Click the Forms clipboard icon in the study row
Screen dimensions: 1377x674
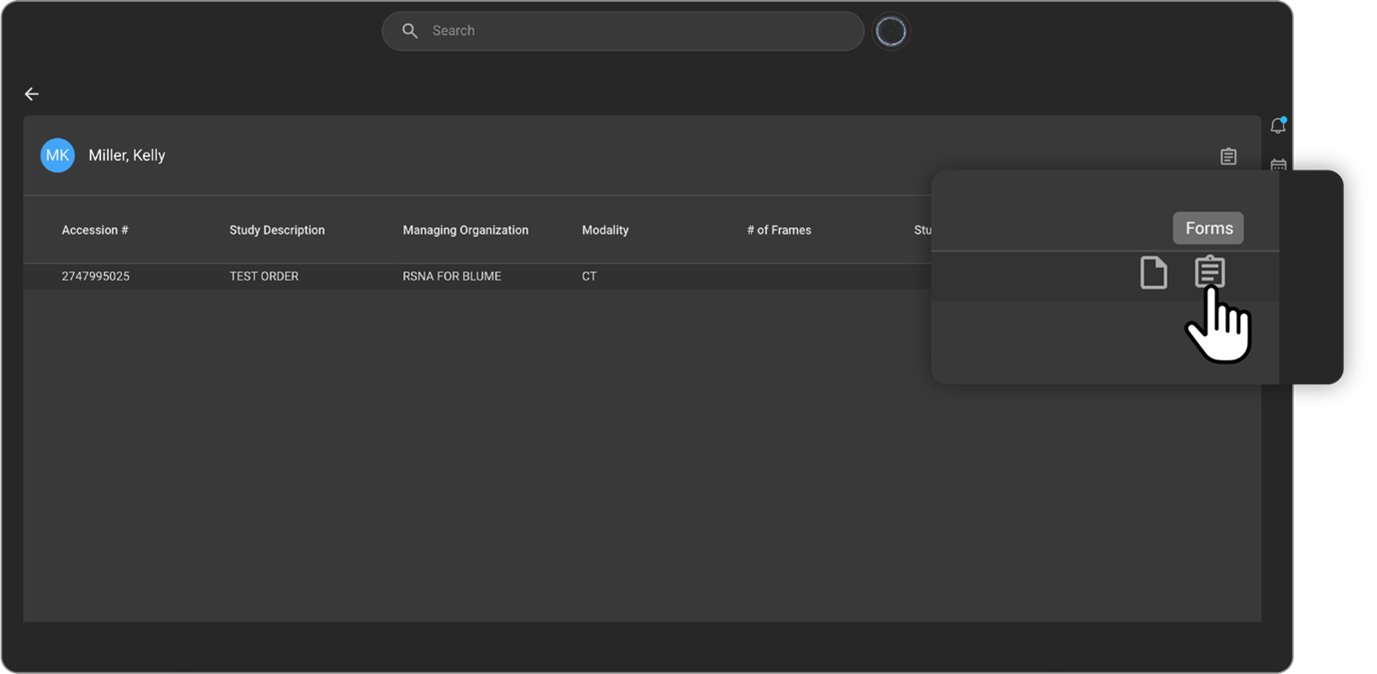point(1210,272)
